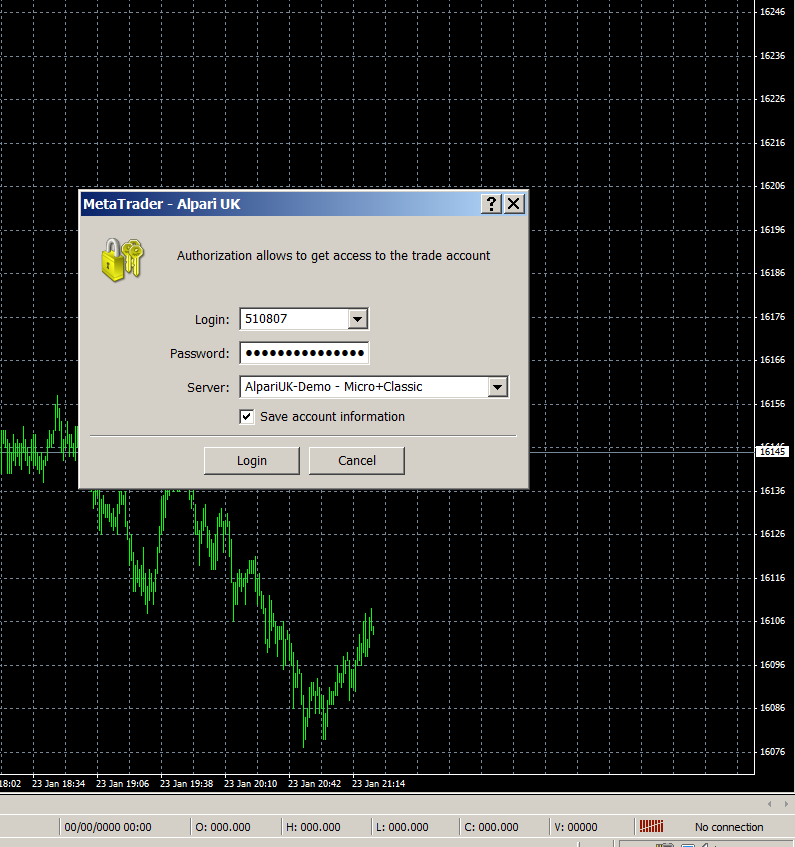The width and height of the screenshot is (795, 847).
Task: Click the L: 000.000 status bar cell
Action: [414, 827]
